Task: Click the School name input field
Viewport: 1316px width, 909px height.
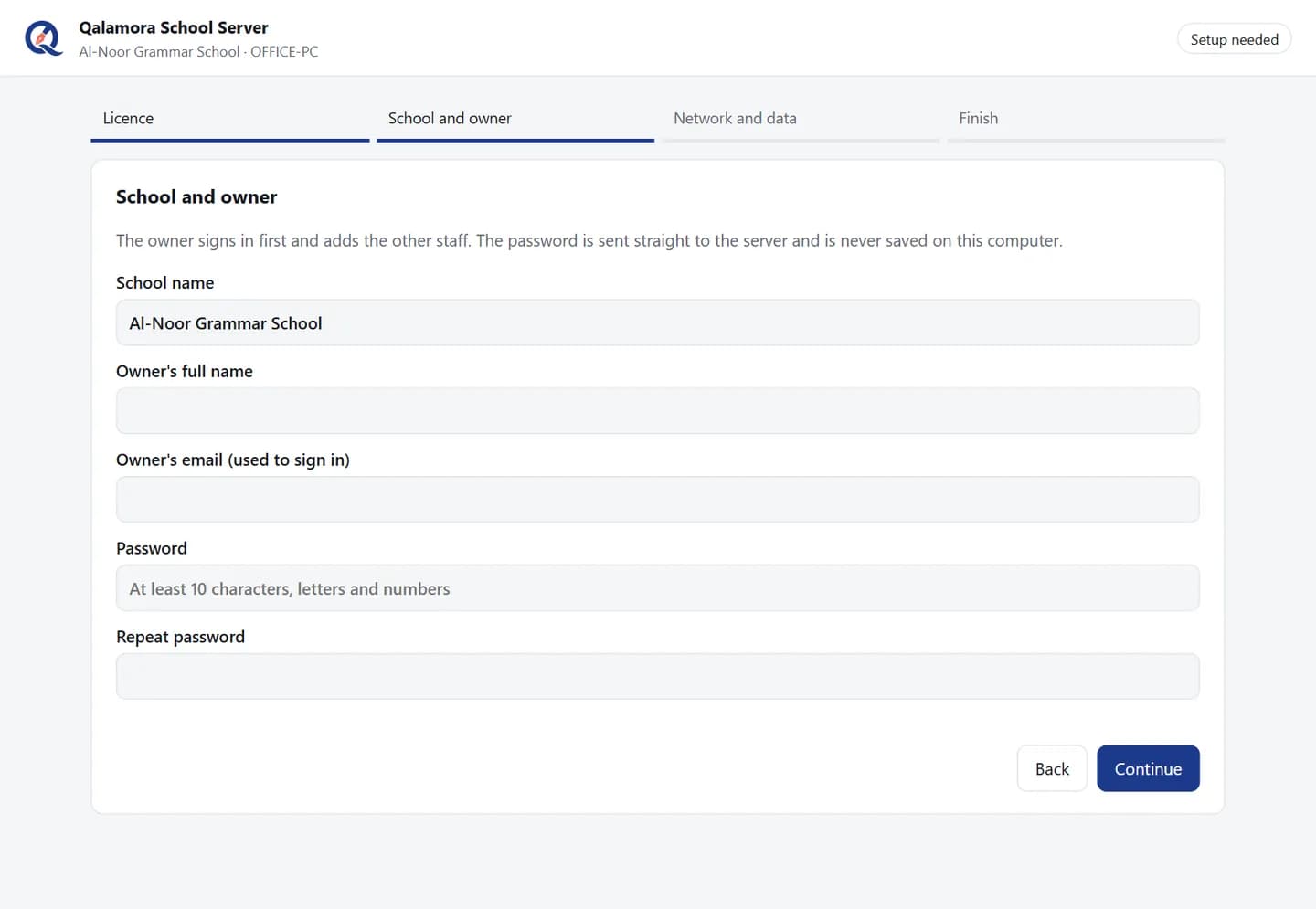Action: (x=657, y=322)
